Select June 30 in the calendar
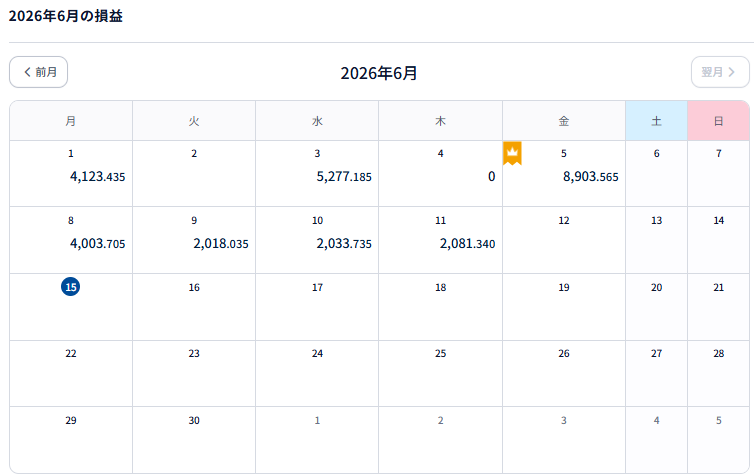The image size is (754, 475). (x=194, y=440)
